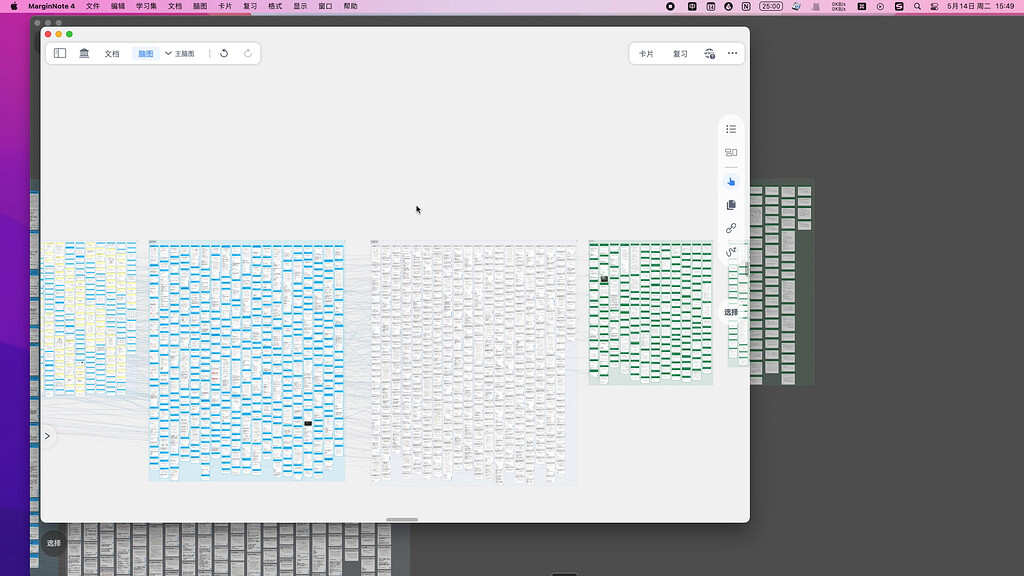Screen dimensions: 1024x576
Task: Open the three-dots more options menu
Action: 733,54
